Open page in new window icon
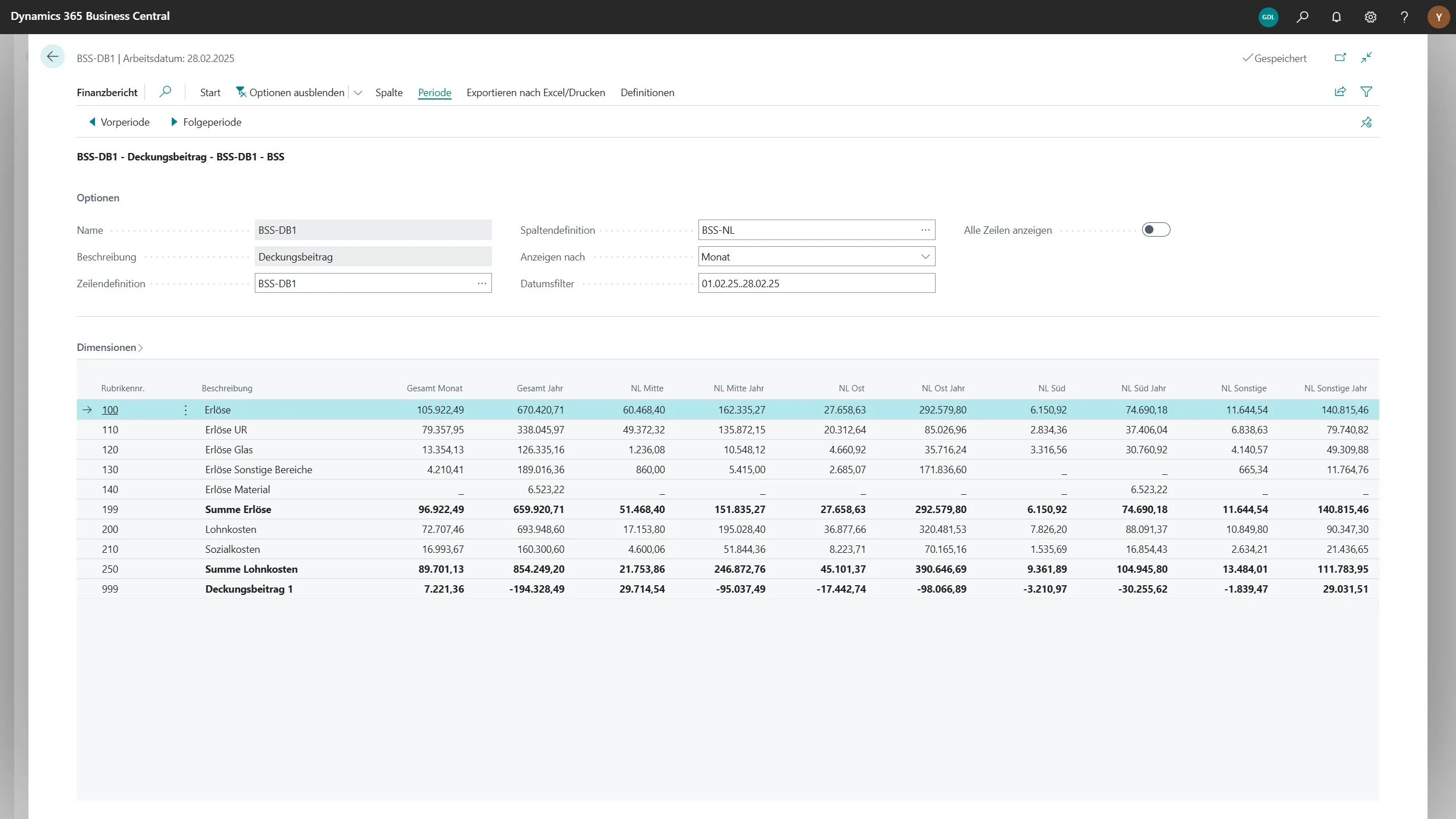 point(1340,57)
